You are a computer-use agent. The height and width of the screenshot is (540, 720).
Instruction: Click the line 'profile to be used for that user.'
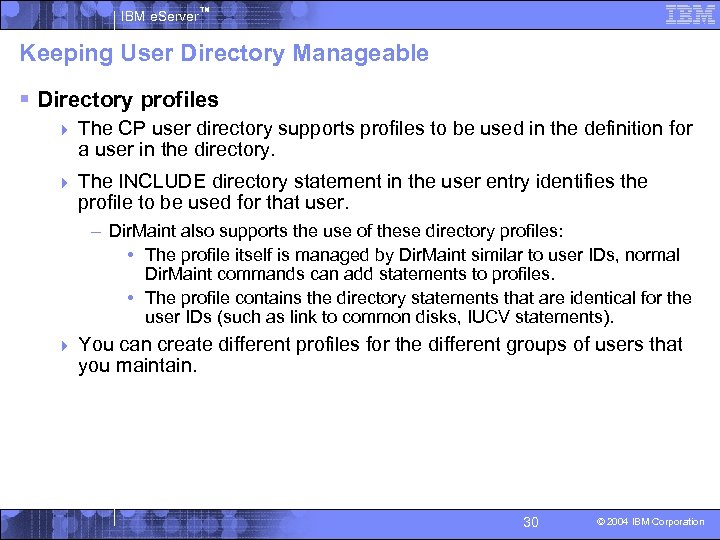tap(214, 202)
